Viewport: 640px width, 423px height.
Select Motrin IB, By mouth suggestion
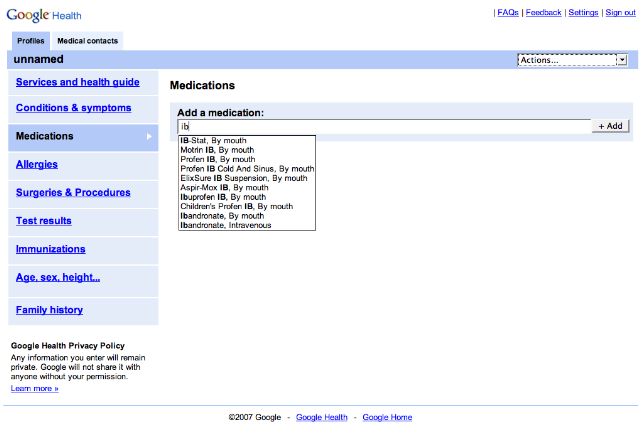tap(217, 150)
